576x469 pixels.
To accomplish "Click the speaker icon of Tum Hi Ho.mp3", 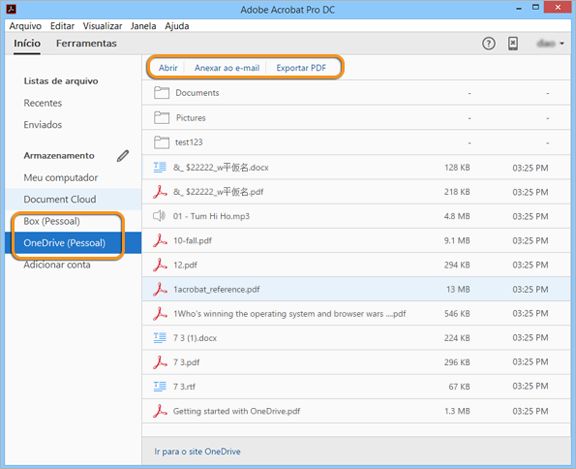I will pos(159,216).
